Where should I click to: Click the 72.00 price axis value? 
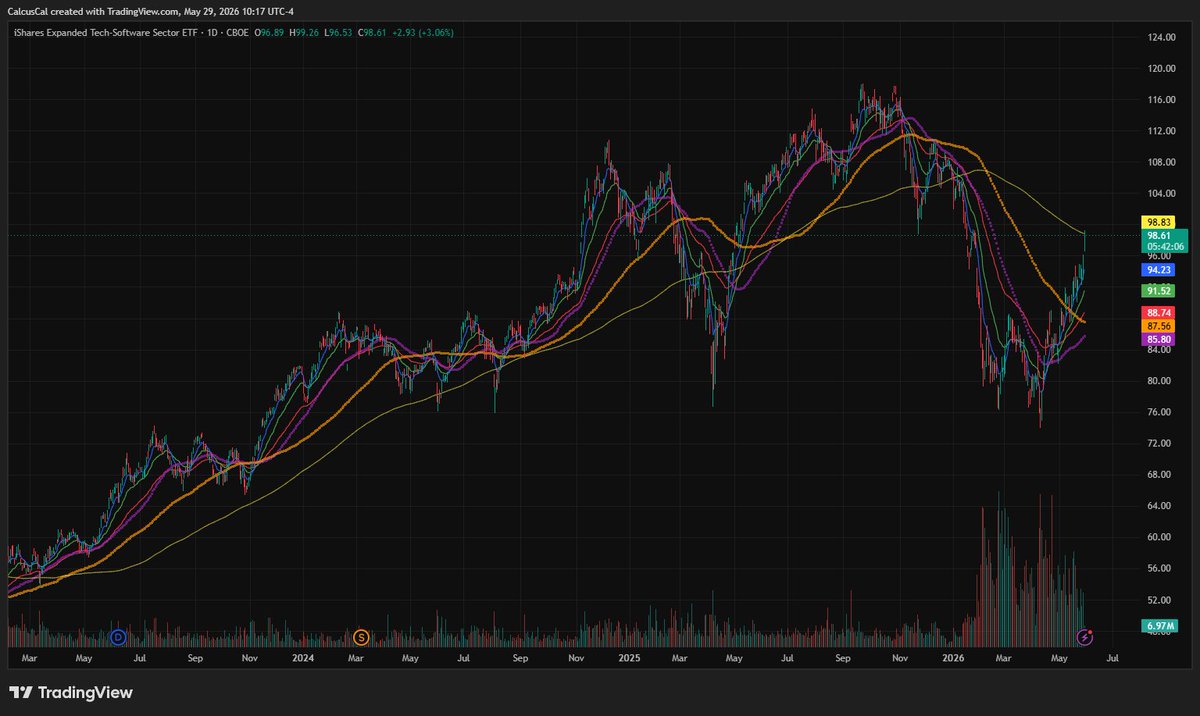(1161, 443)
